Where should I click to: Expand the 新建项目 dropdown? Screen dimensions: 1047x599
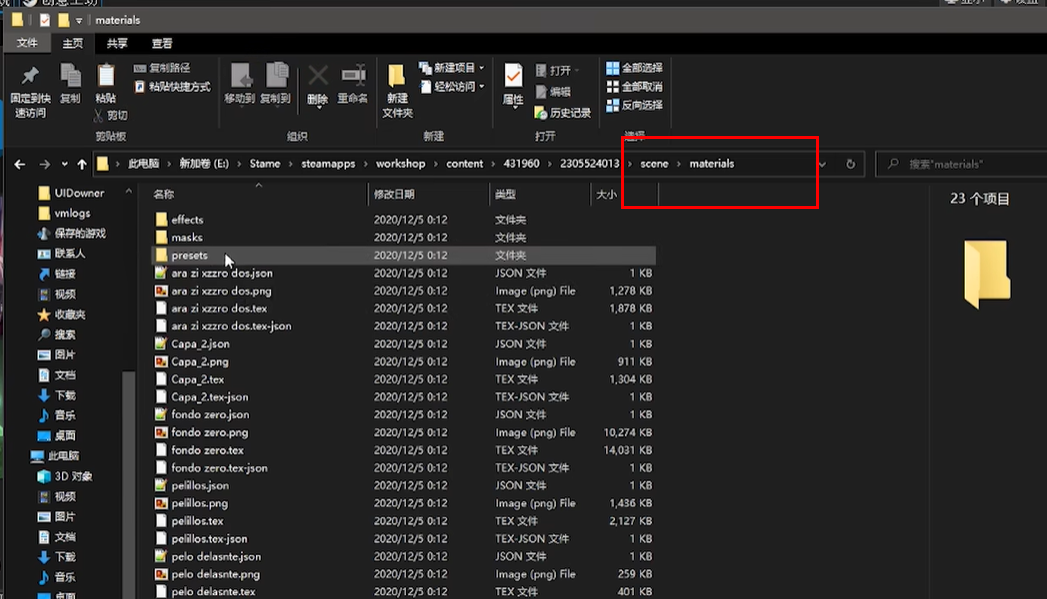(x=452, y=68)
